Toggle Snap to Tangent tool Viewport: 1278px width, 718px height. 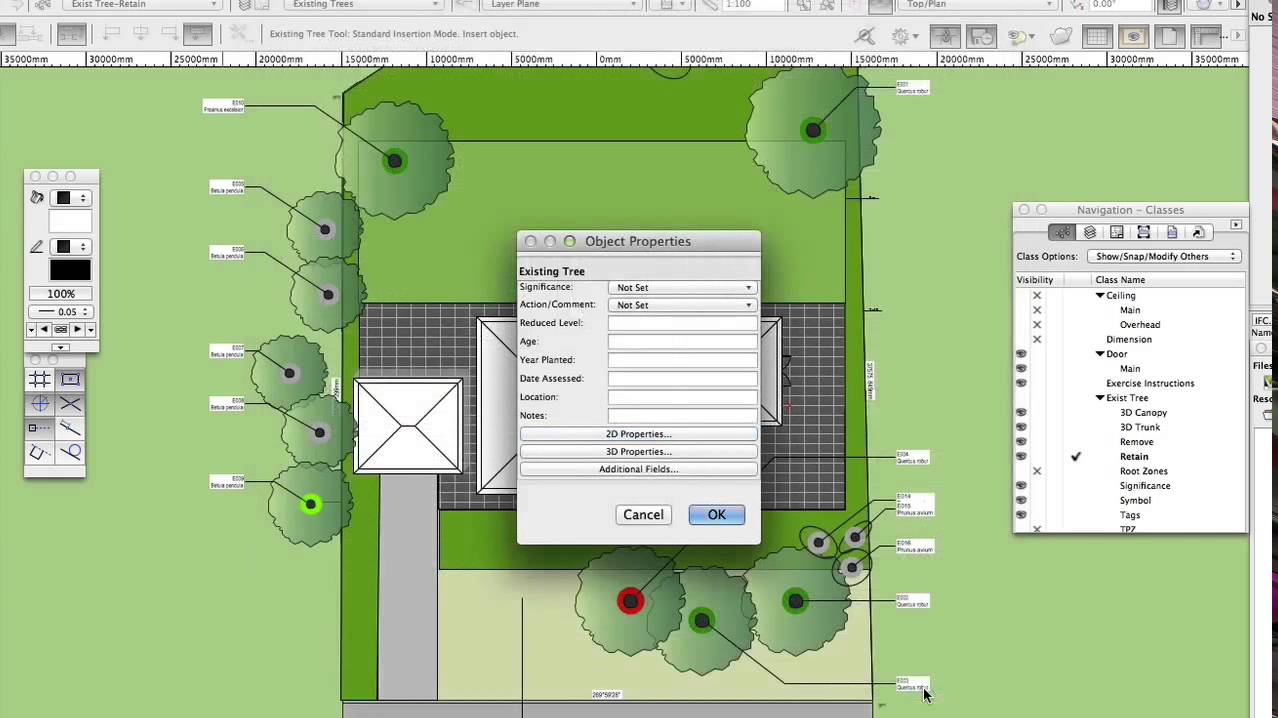click(x=70, y=453)
